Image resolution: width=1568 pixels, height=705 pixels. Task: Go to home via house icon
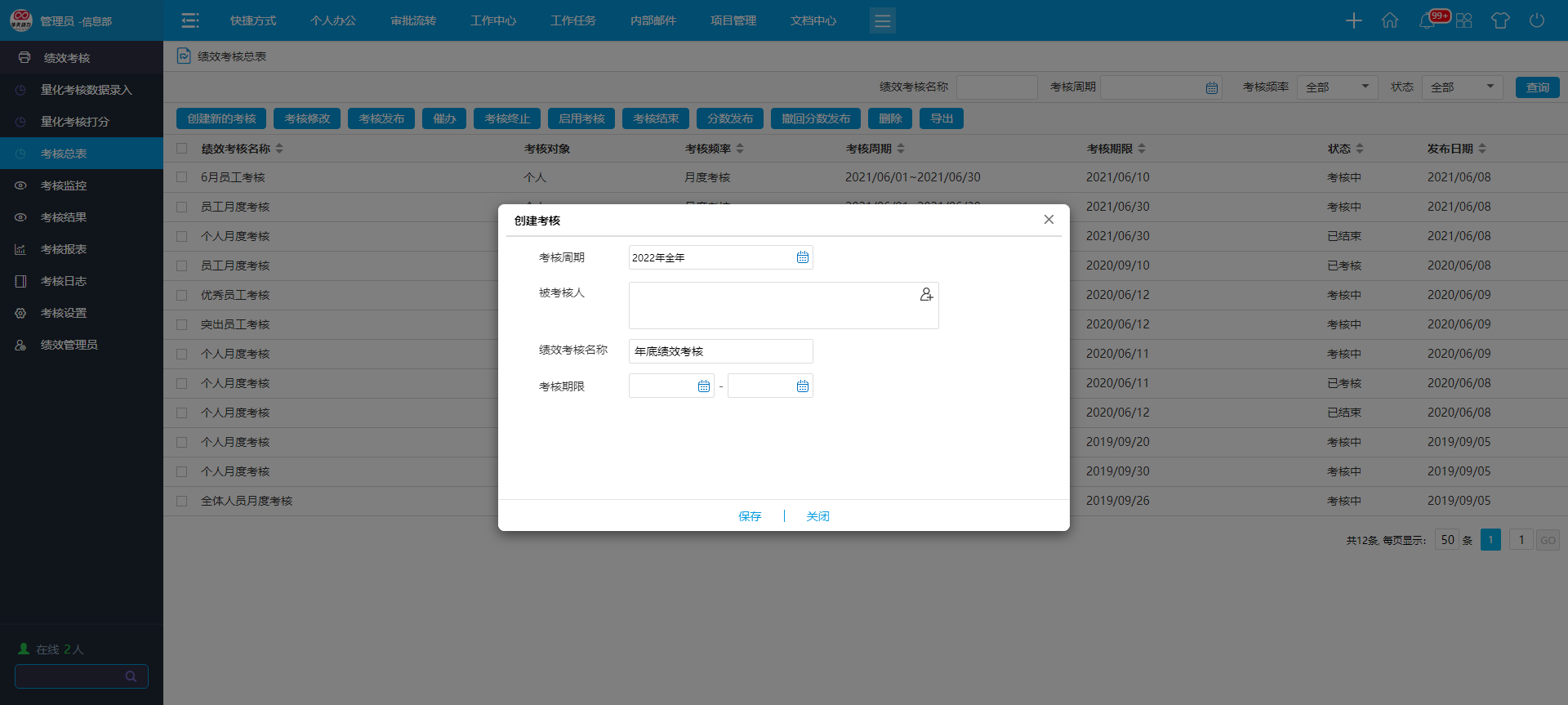[1389, 20]
